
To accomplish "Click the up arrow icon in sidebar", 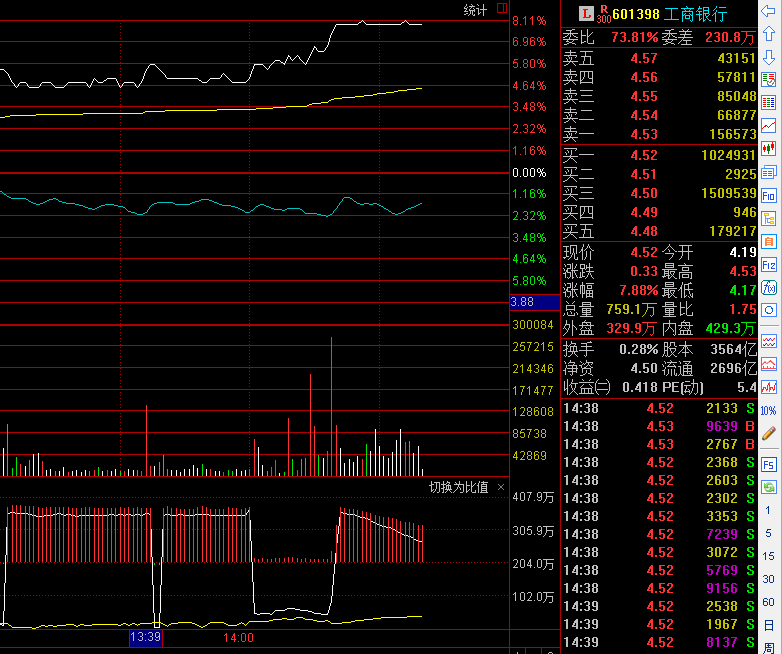I will [x=769, y=33].
